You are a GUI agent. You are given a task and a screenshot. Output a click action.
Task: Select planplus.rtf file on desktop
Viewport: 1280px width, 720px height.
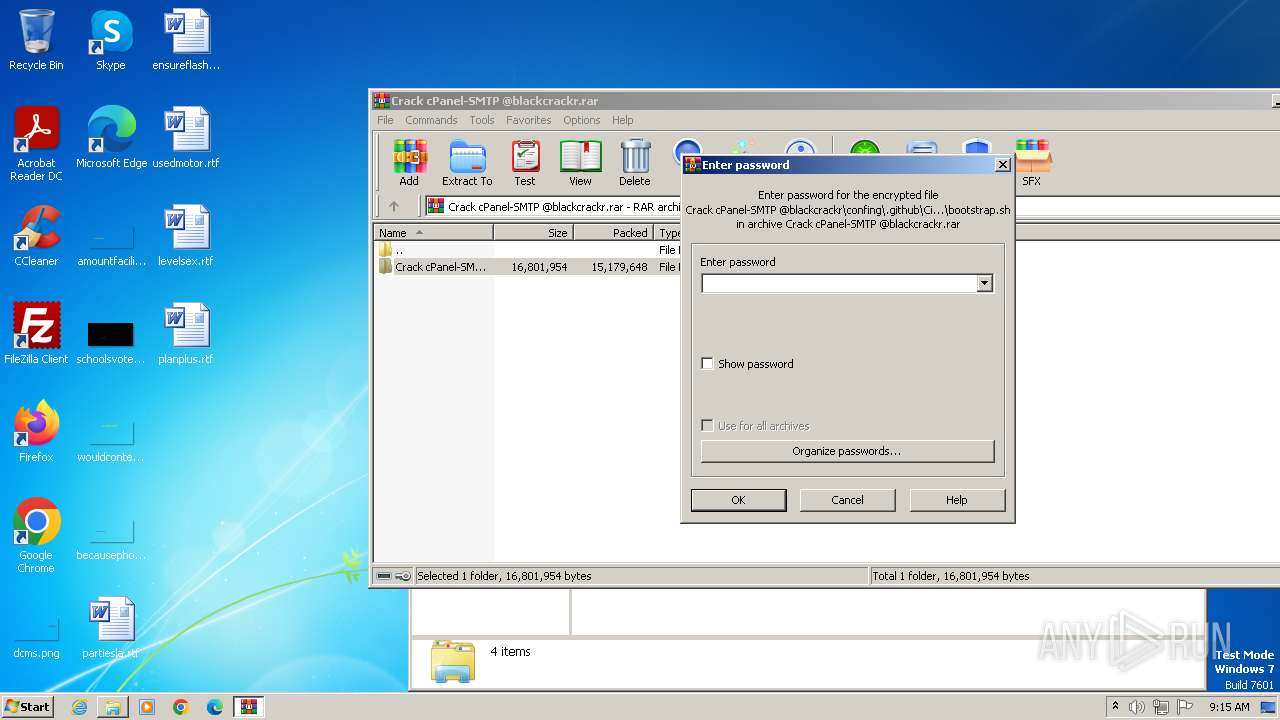186,334
